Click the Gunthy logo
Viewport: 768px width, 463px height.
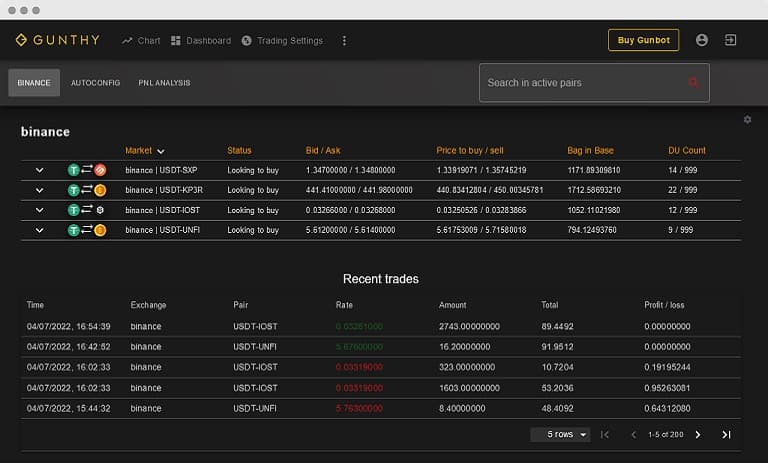point(58,40)
